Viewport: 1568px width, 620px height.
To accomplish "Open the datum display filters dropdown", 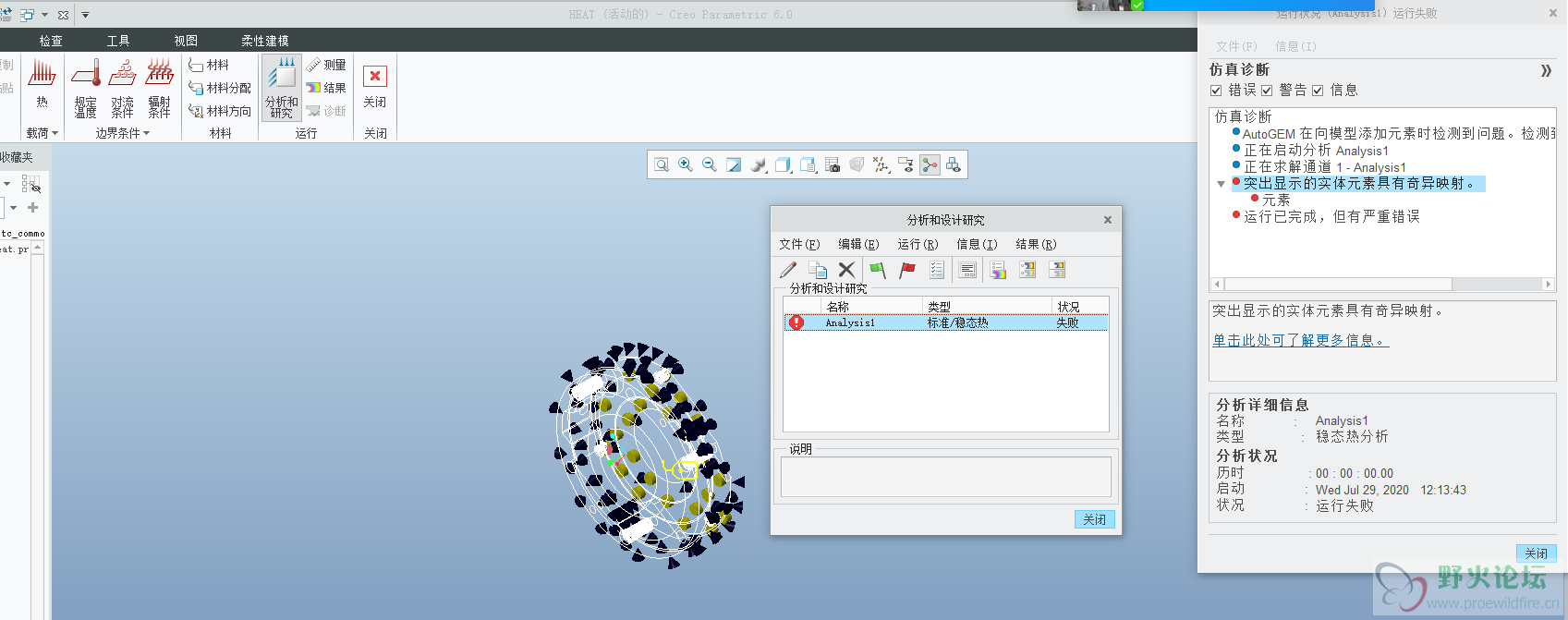I will 881,164.
